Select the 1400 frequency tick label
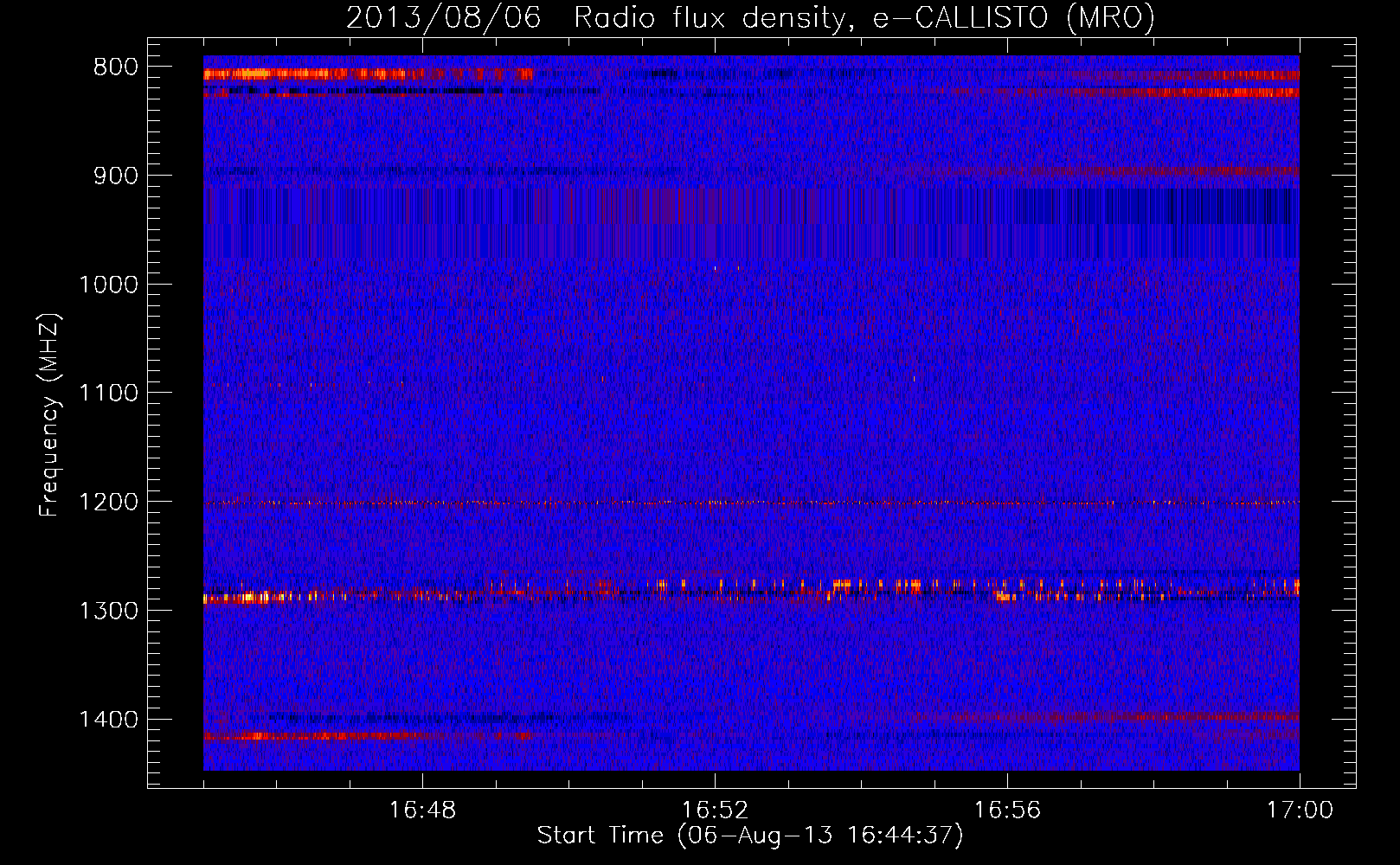 [108, 720]
